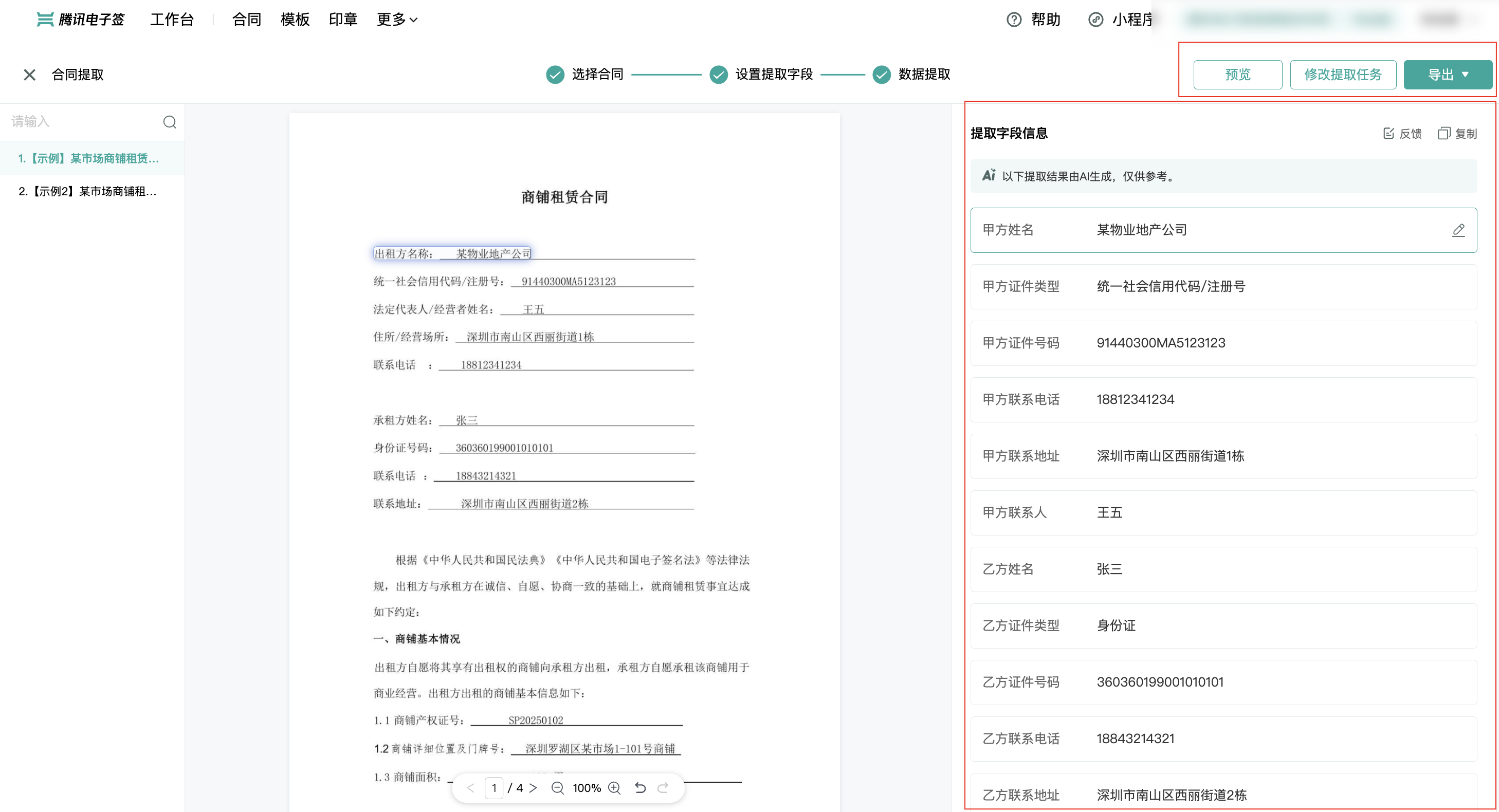Select the 乙方证件号码 field row
The image size is (1499, 812).
1224,681
